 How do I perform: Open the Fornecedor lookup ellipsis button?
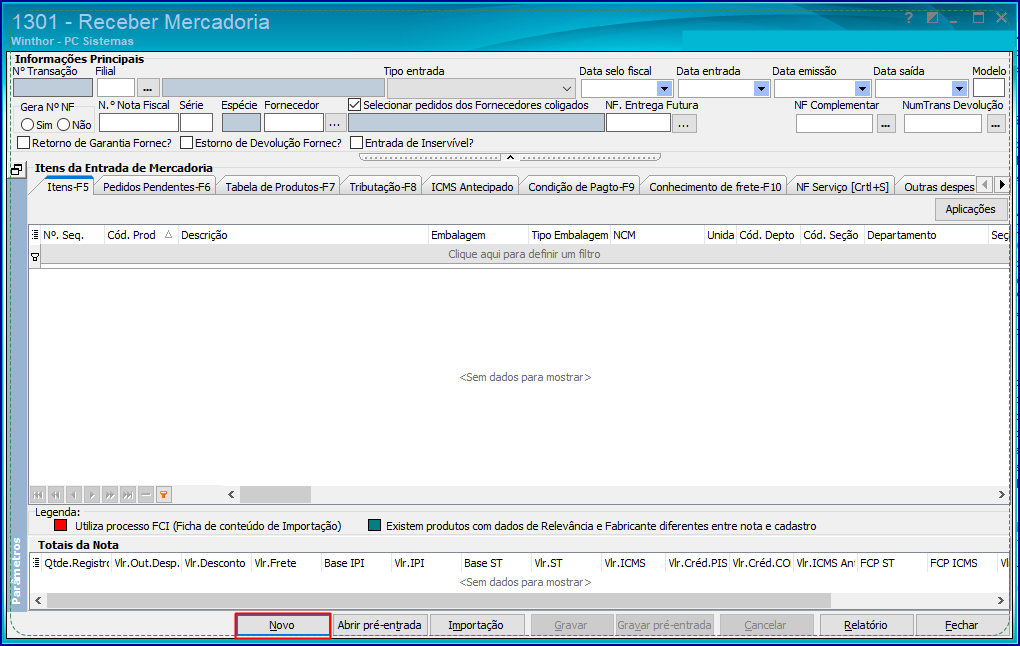click(x=334, y=123)
